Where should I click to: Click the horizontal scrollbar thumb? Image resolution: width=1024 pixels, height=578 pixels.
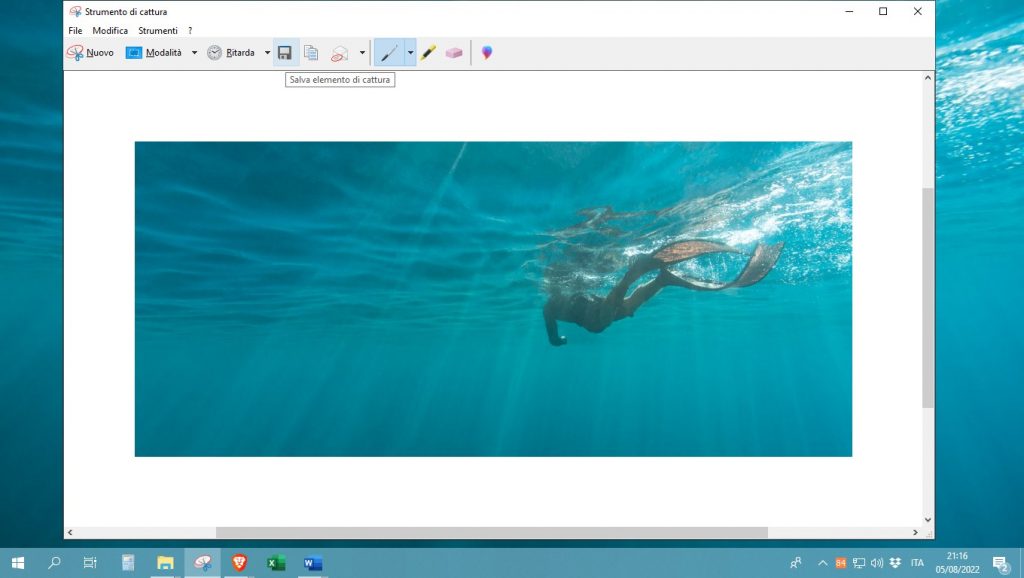click(x=491, y=533)
